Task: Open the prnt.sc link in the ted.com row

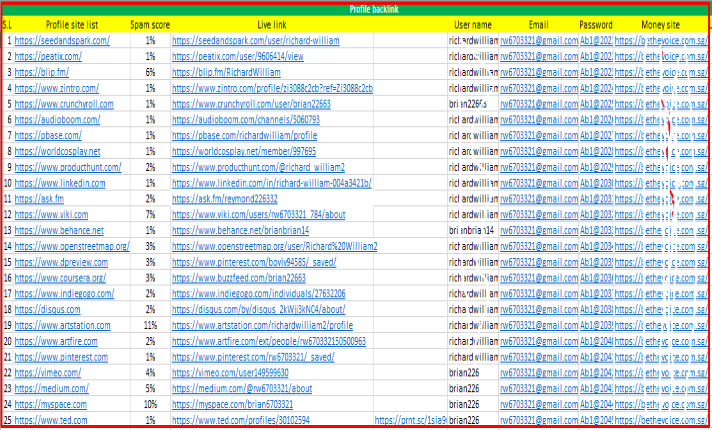Action: (408, 420)
